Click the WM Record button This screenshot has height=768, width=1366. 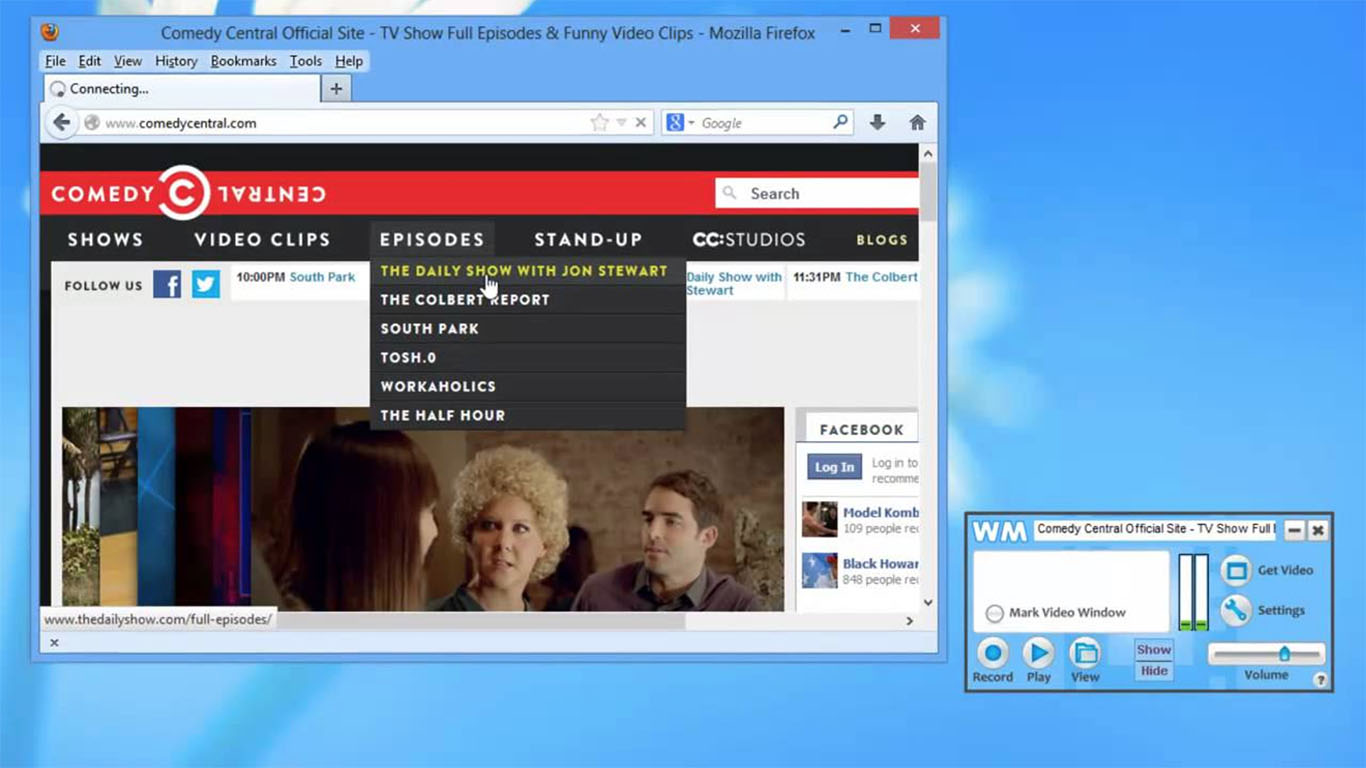click(x=993, y=654)
